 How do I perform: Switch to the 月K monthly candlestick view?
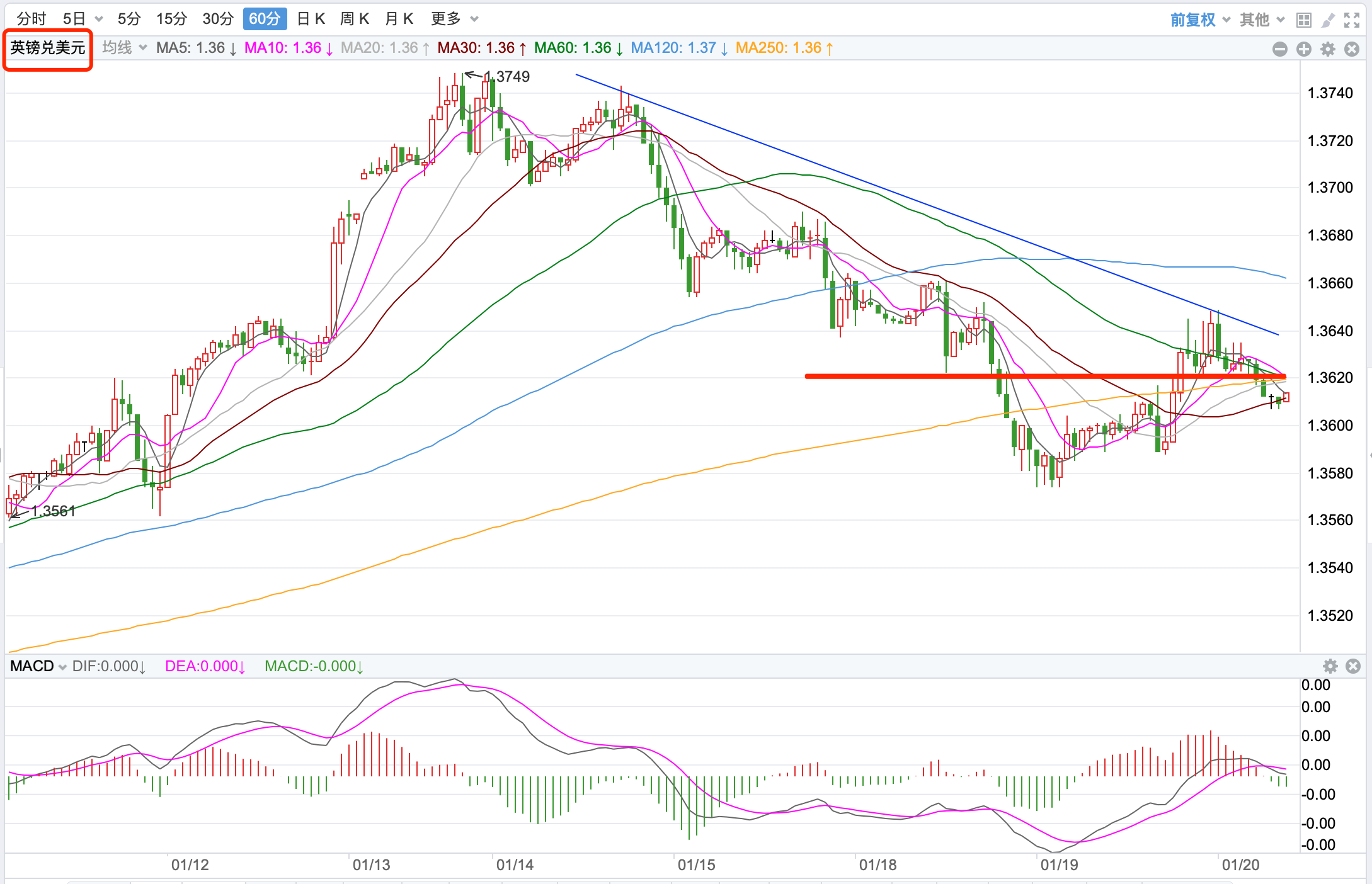399,19
